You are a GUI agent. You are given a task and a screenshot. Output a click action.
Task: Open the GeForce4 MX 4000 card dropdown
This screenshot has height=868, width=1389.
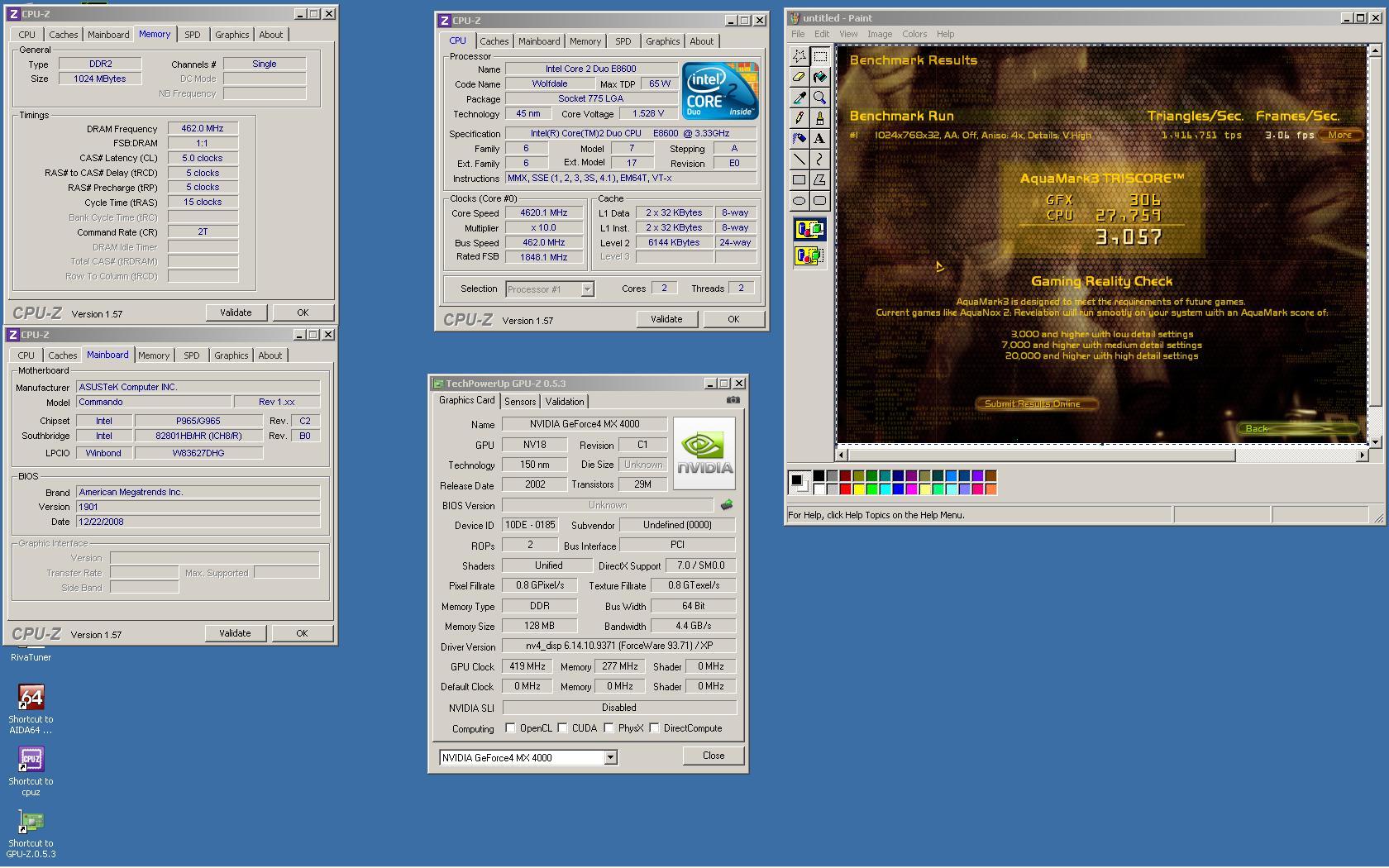click(610, 758)
